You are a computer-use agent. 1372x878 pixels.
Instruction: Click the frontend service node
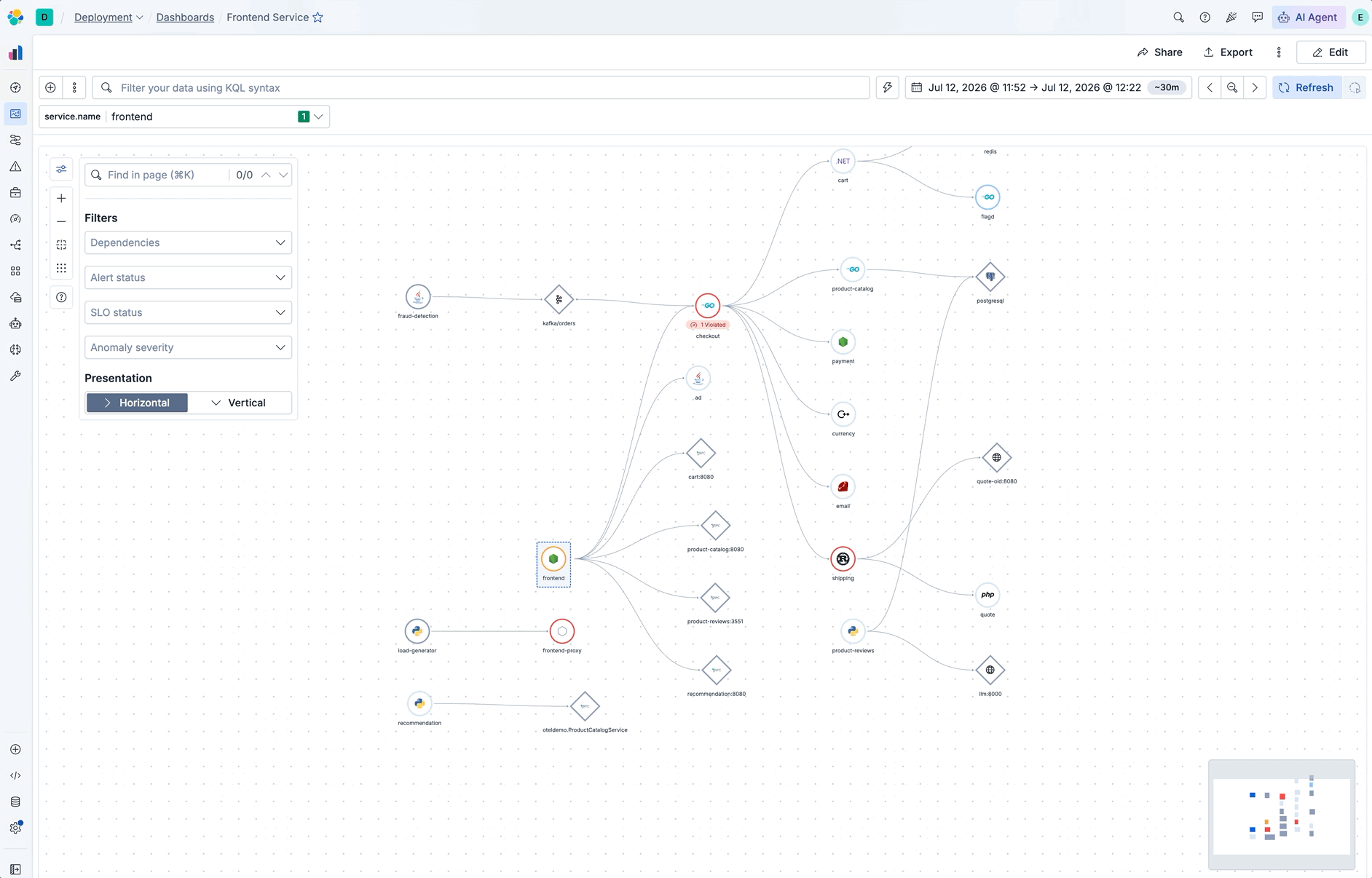(553, 559)
